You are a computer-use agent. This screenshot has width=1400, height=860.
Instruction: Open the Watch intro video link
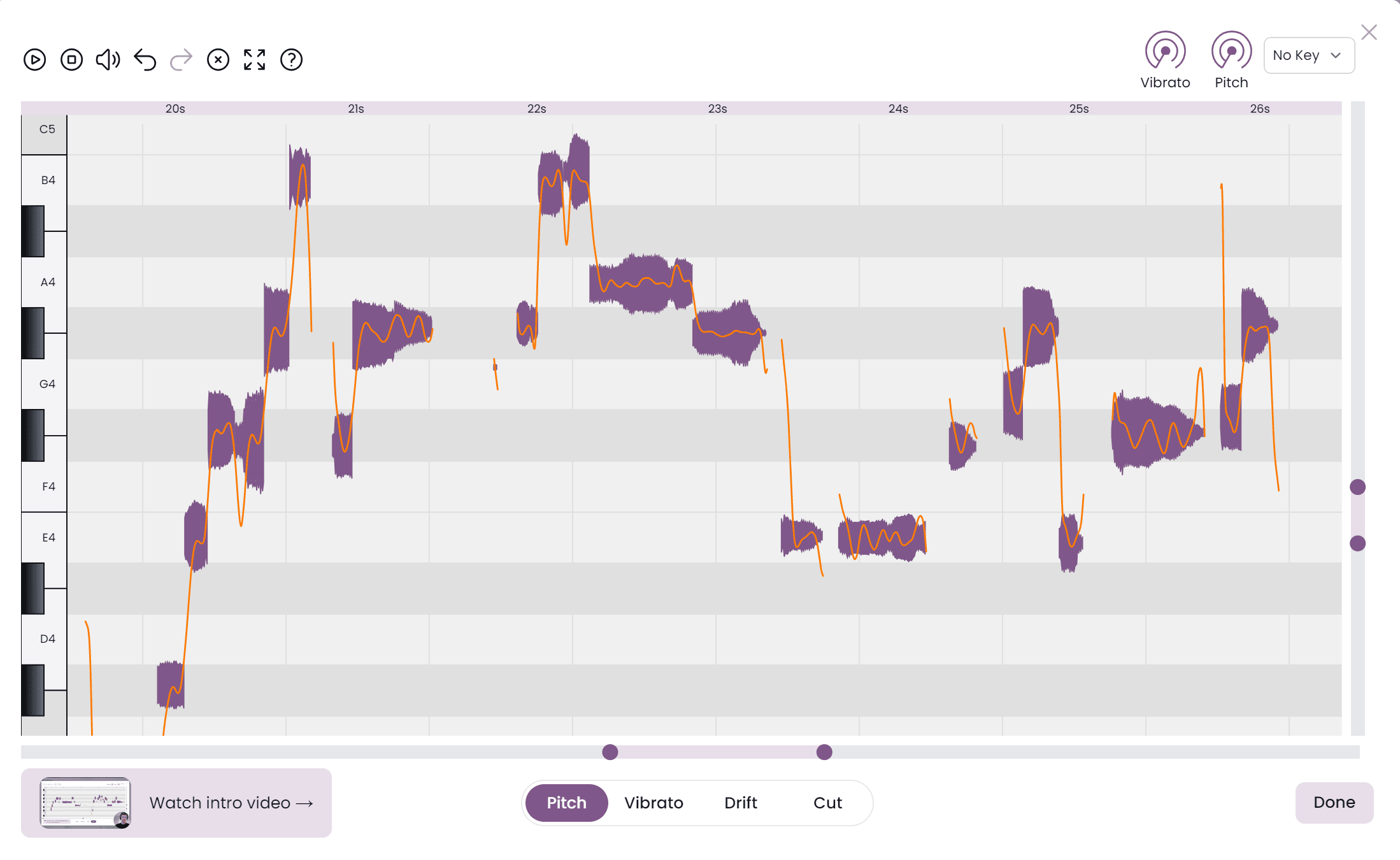[x=231, y=803]
